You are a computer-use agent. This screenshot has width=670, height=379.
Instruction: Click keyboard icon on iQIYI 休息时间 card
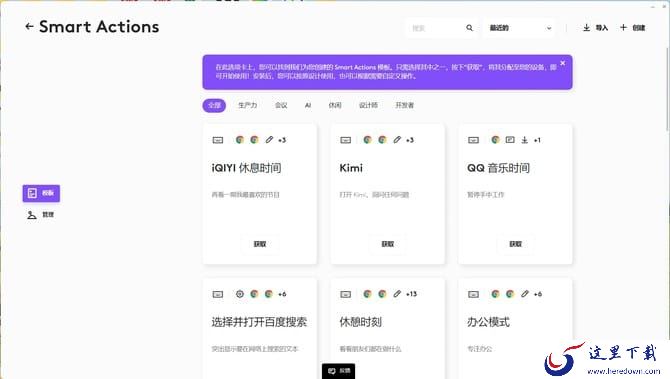(218, 140)
